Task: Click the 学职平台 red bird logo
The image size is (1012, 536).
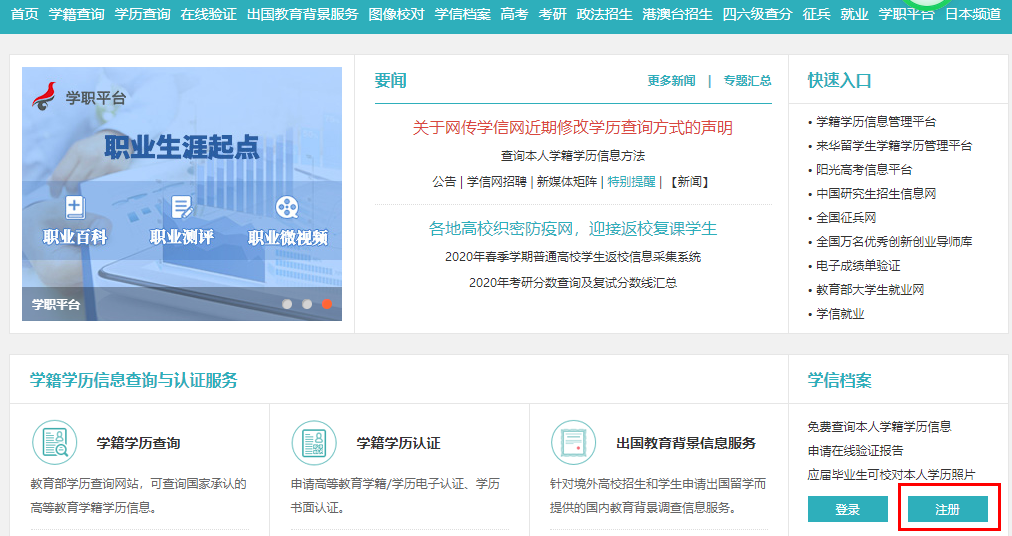Action: tap(45, 97)
